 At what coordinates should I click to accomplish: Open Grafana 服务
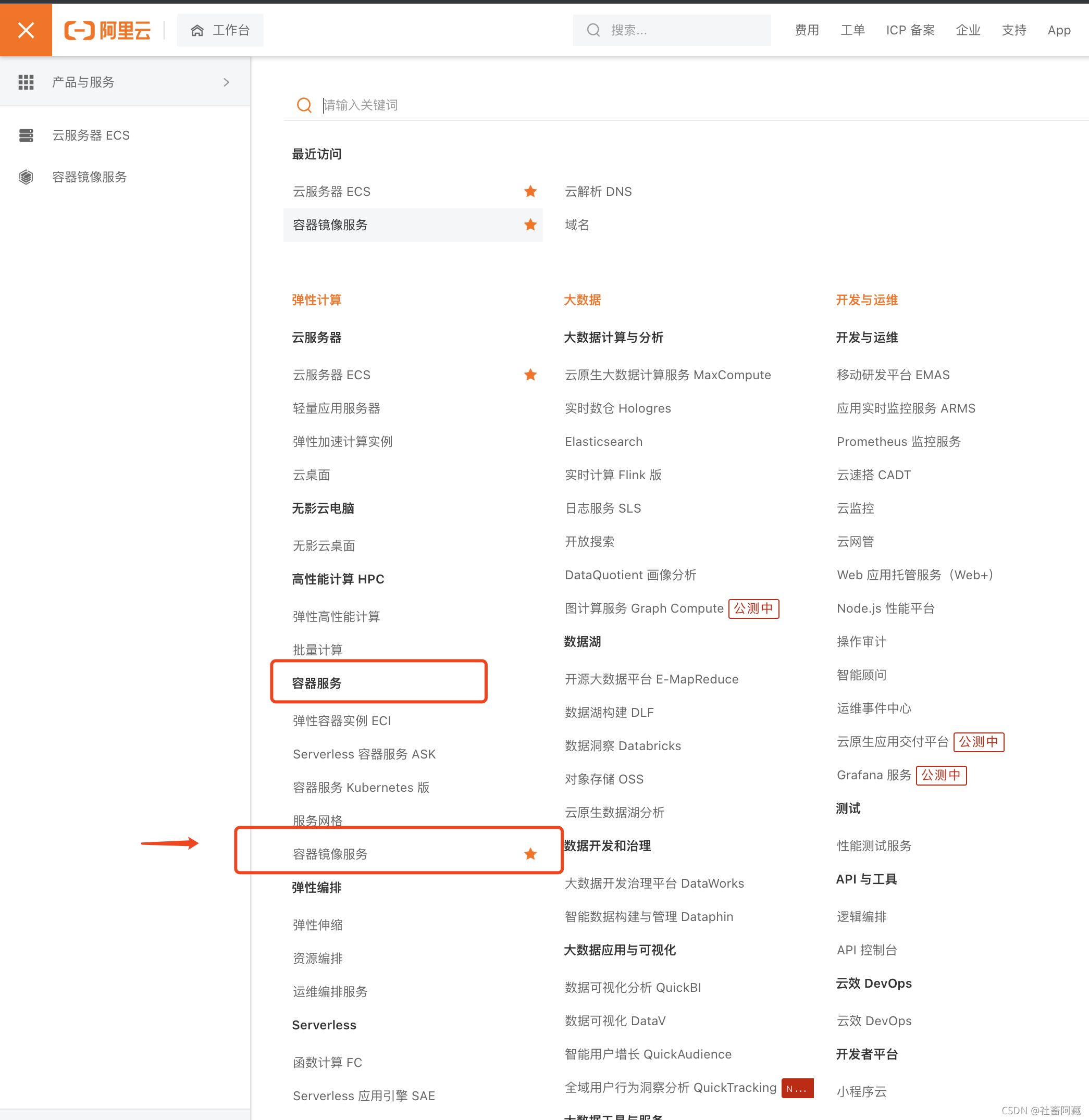[x=873, y=775]
